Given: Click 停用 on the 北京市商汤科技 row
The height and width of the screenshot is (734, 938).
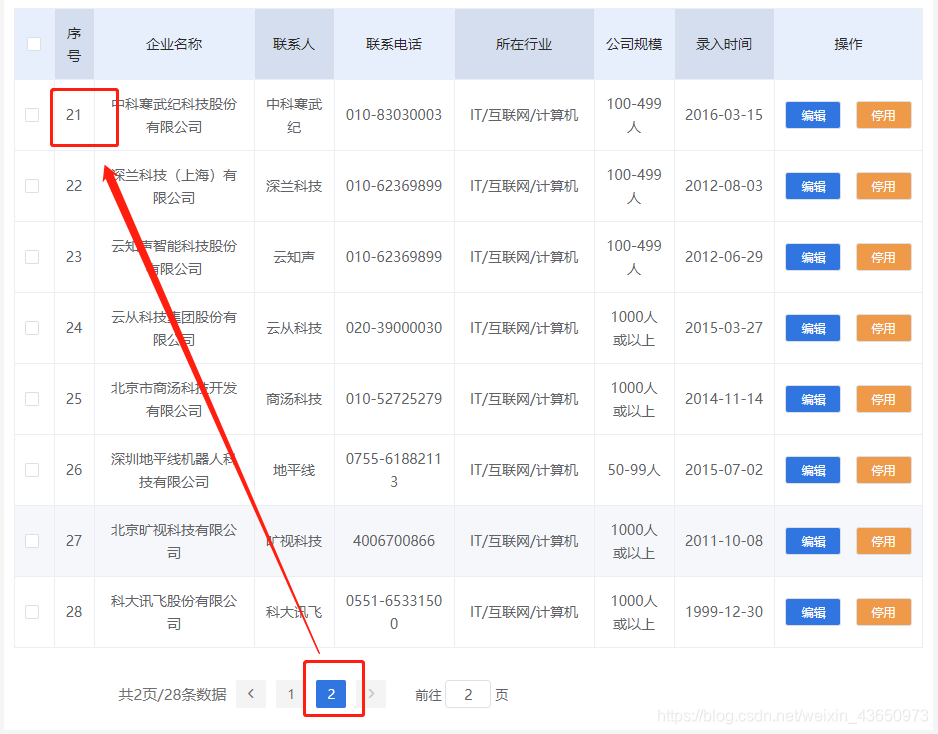Looking at the screenshot, I should pyautogui.click(x=883, y=398).
